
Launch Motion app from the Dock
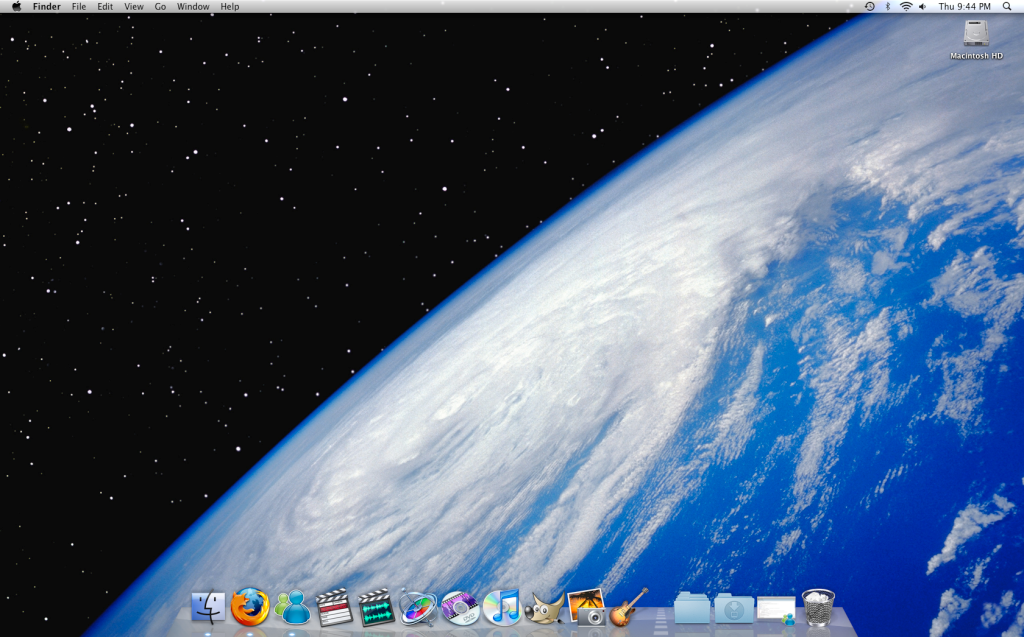pyautogui.click(x=418, y=608)
